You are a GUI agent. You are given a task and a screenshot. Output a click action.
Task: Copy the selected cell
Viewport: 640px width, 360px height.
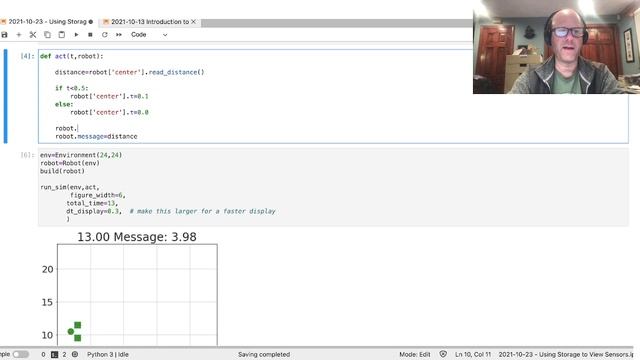[x=47, y=35]
